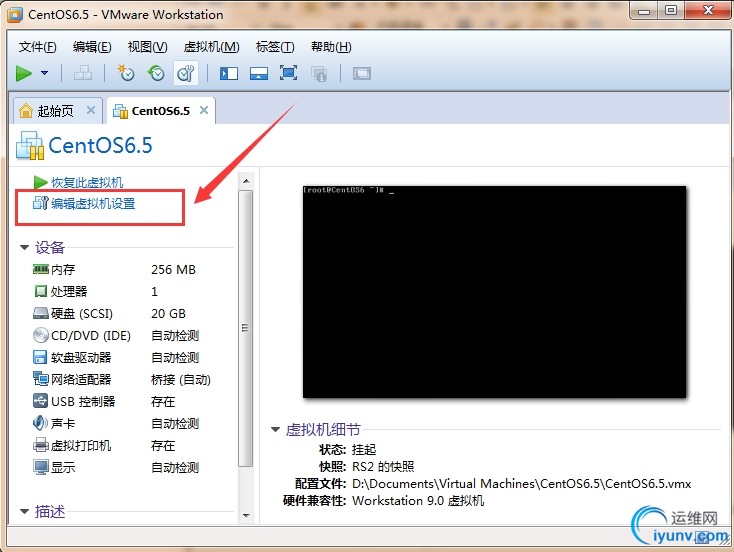Select the 软盘驱动器 floppy icon
This screenshot has width=734, height=552.
pos(40,357)
